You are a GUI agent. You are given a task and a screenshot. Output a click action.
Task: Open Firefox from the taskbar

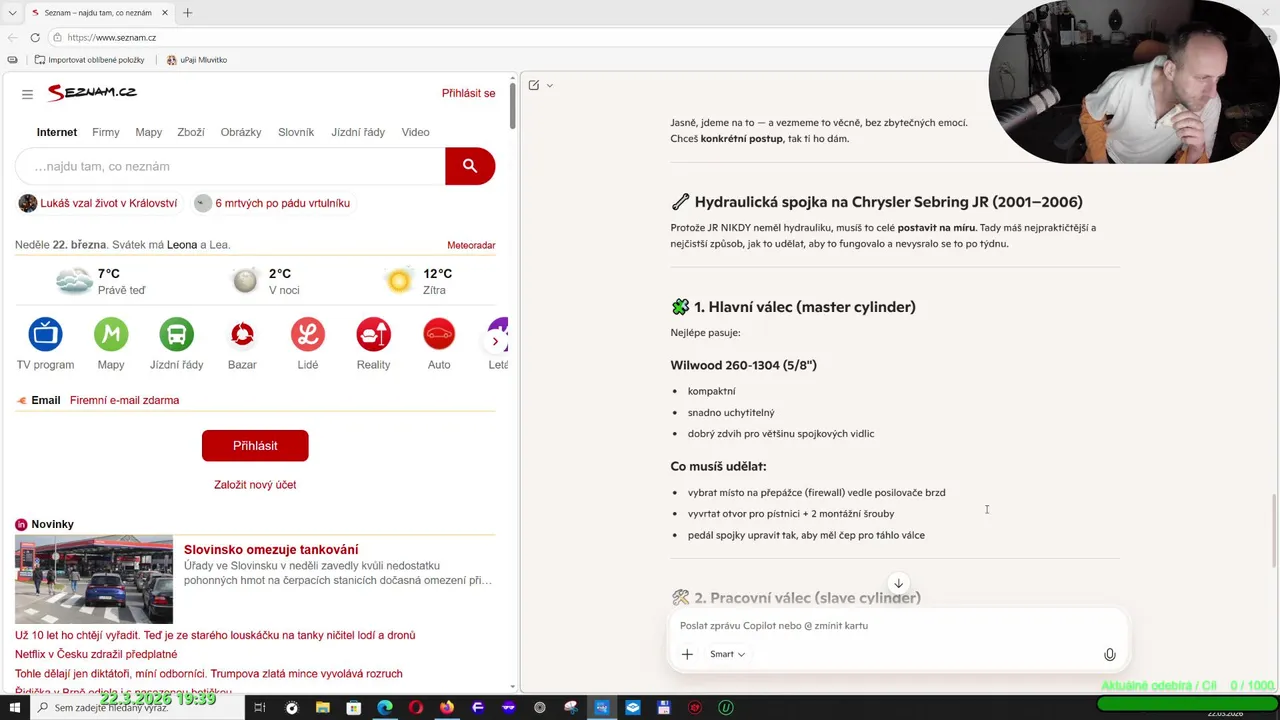pyautogui.click(x=446, y=707)
